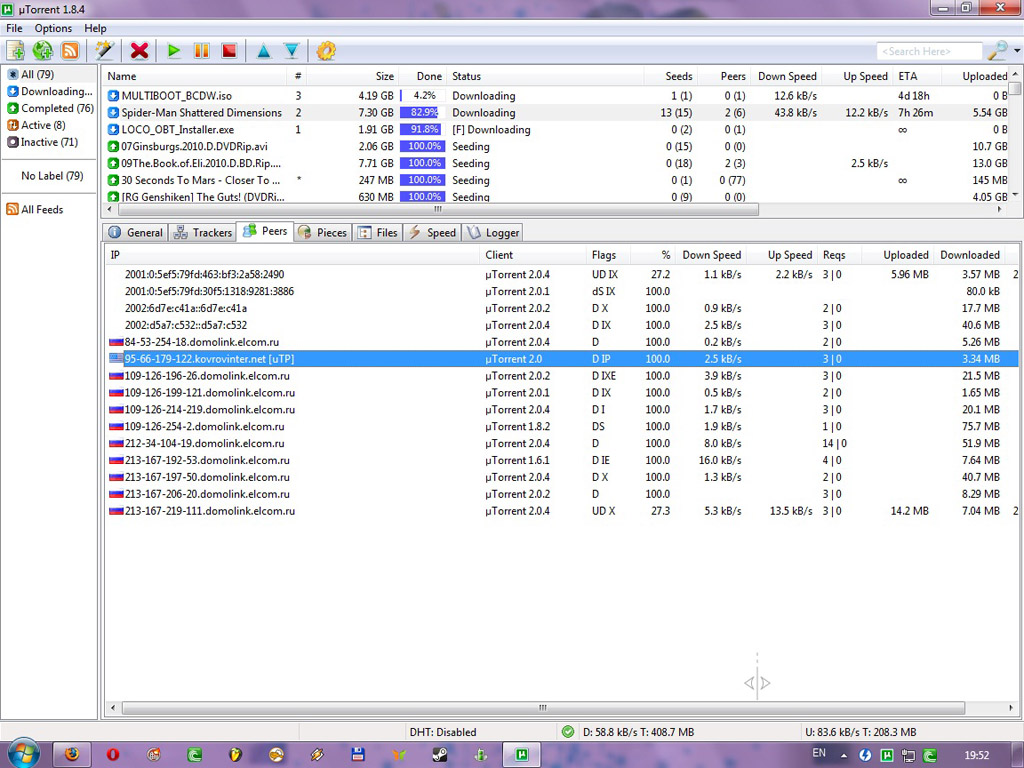Select No Label (79) filter

coord(52,176)
